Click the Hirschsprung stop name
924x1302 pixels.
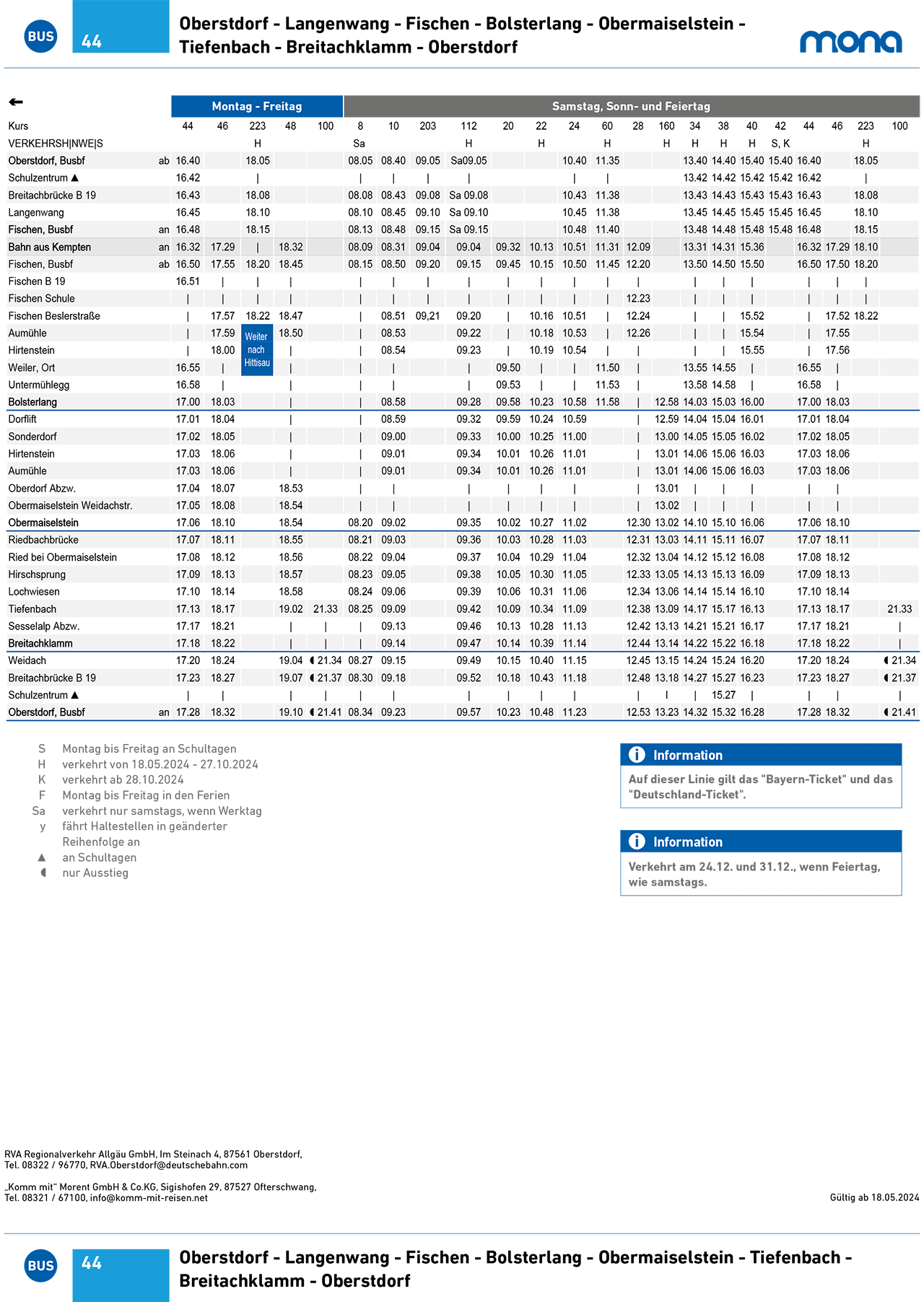click(x=37, y=574)
